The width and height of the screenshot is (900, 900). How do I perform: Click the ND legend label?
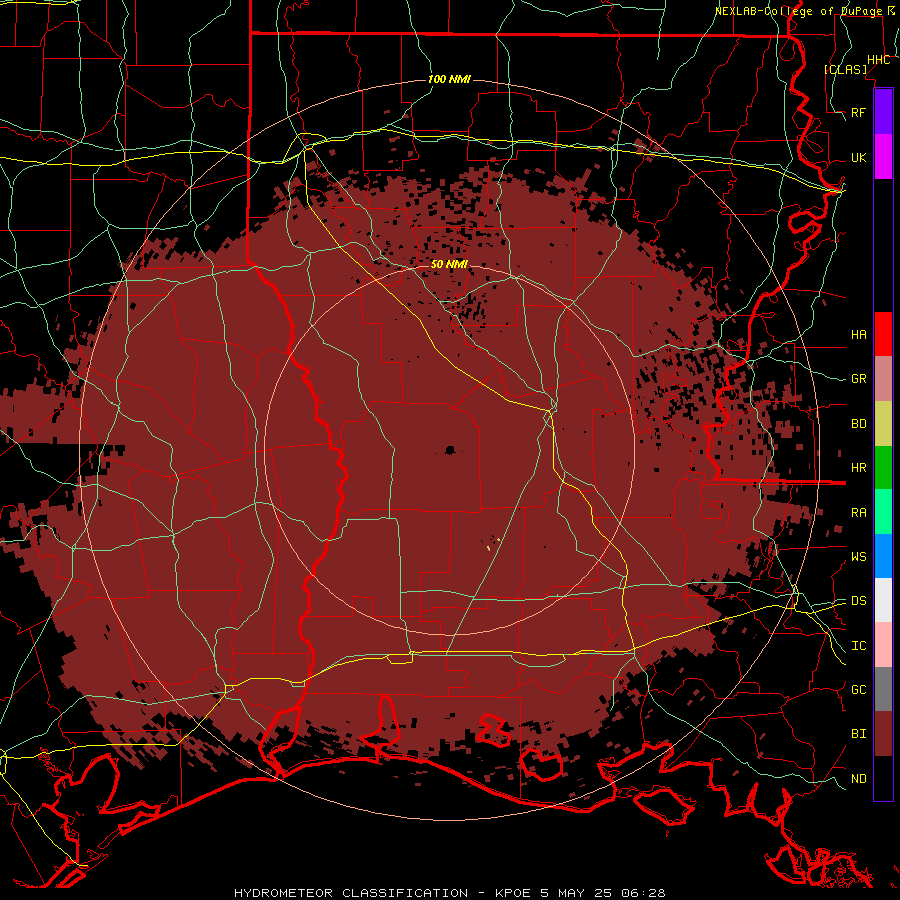tap(859, 779)
